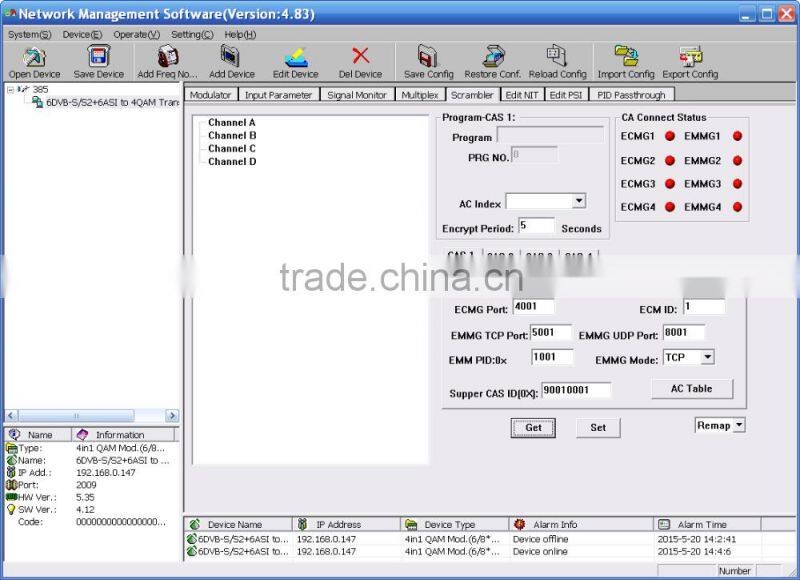The image size is (800, 580).
Task: Click the Save Config toolbar icon
Action: click(x=428, y=57)
